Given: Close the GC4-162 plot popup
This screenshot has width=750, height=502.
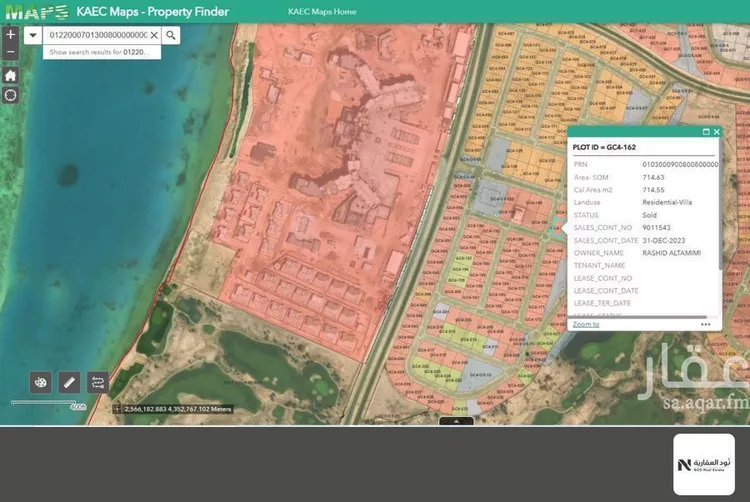Looking at the screenshot, I should [x=717, y=132].
